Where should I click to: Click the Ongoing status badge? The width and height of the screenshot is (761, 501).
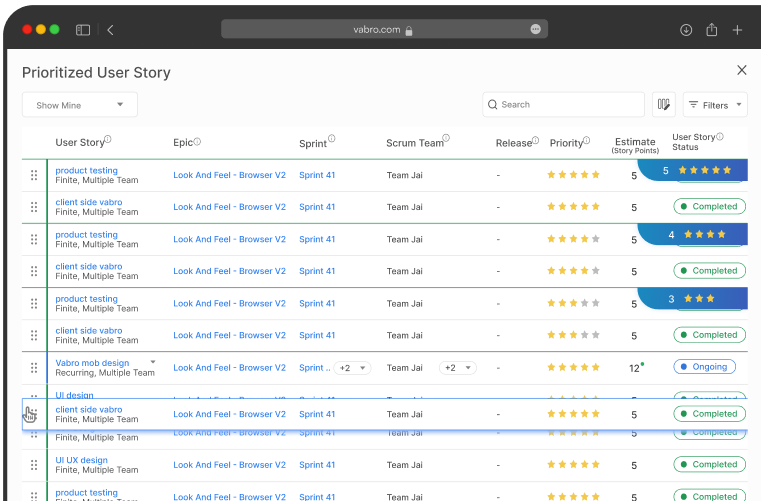[704, 367]
